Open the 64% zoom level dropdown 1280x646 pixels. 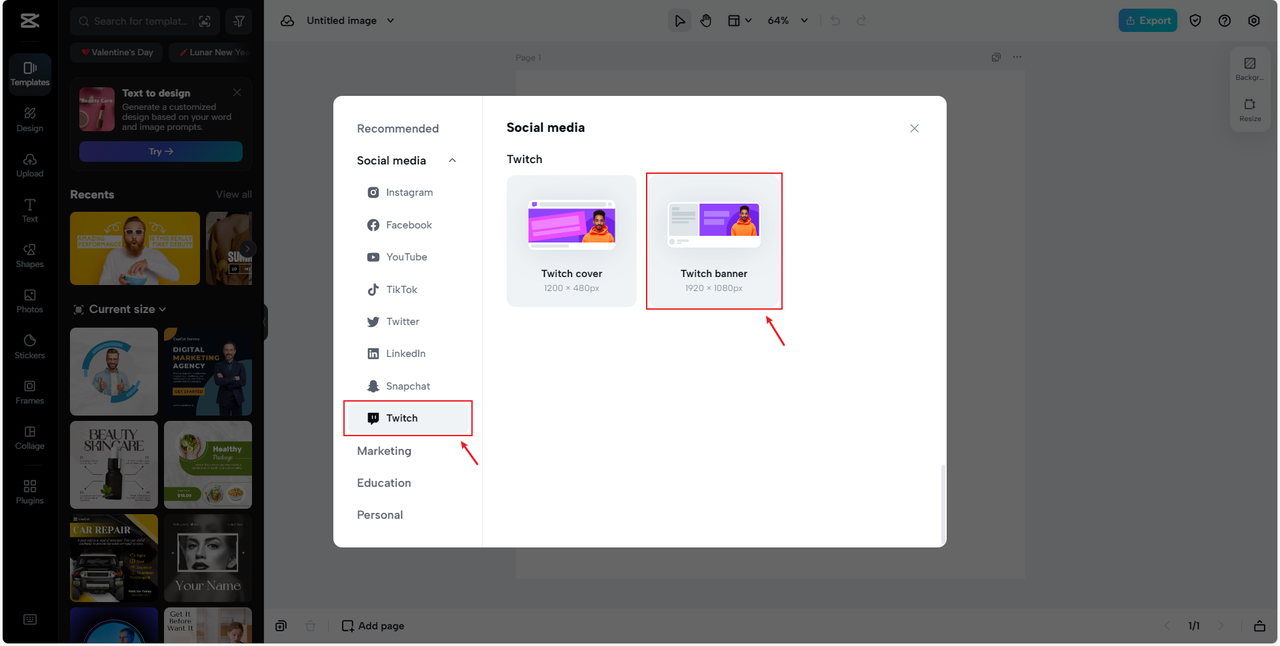(788, 20)
